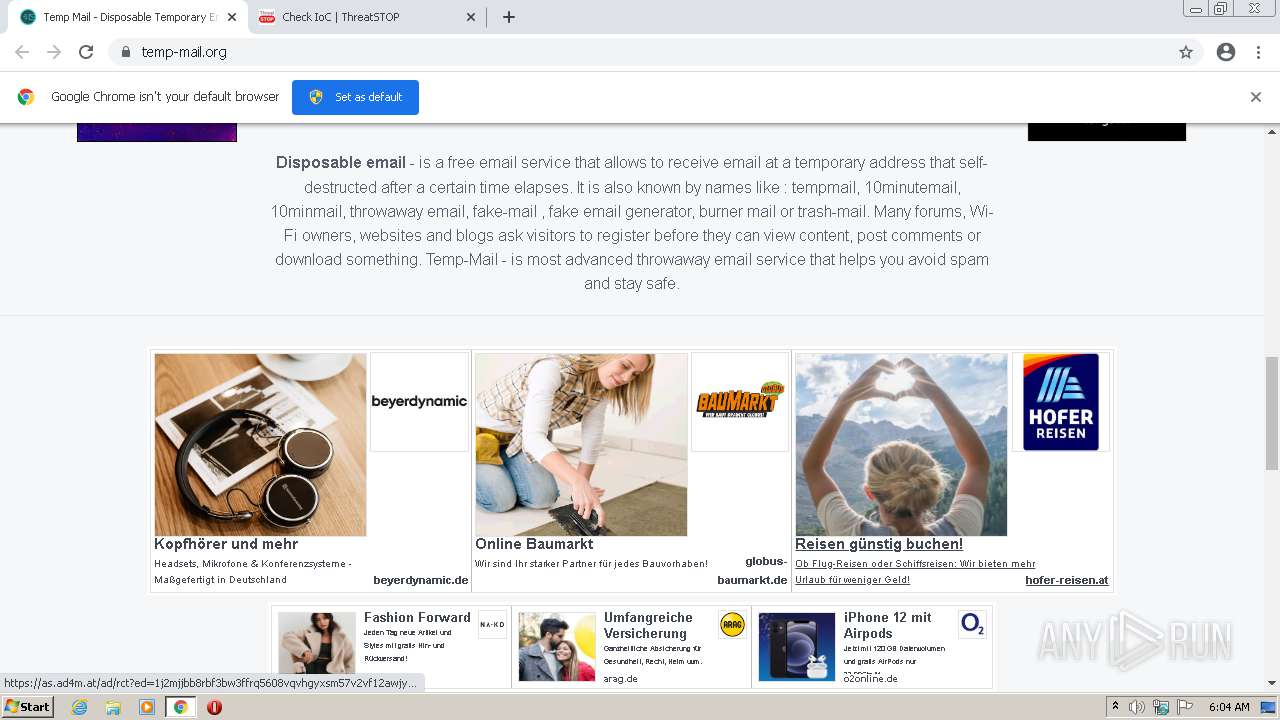
Task: Reload the temp-mail.org page
Action: [x=86, y=52]
